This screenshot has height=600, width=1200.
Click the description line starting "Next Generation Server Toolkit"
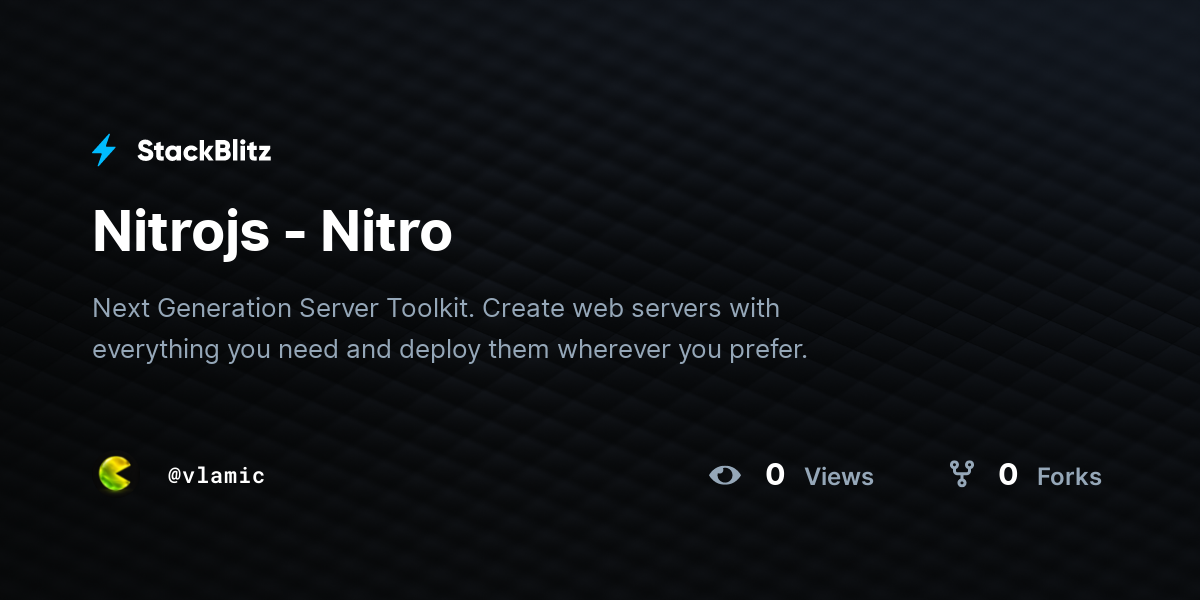click(x=436, y=308)
